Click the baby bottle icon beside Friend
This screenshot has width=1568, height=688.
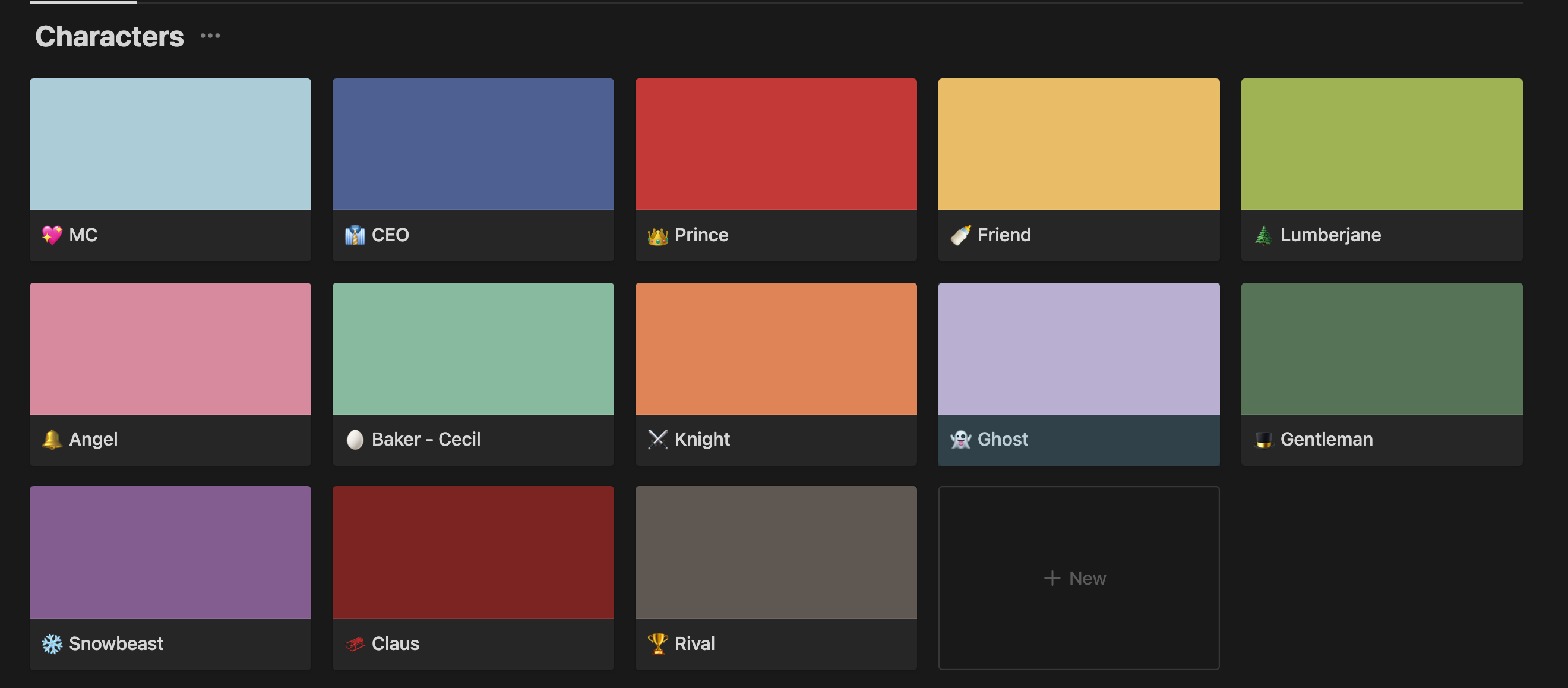tap(960, 235)
